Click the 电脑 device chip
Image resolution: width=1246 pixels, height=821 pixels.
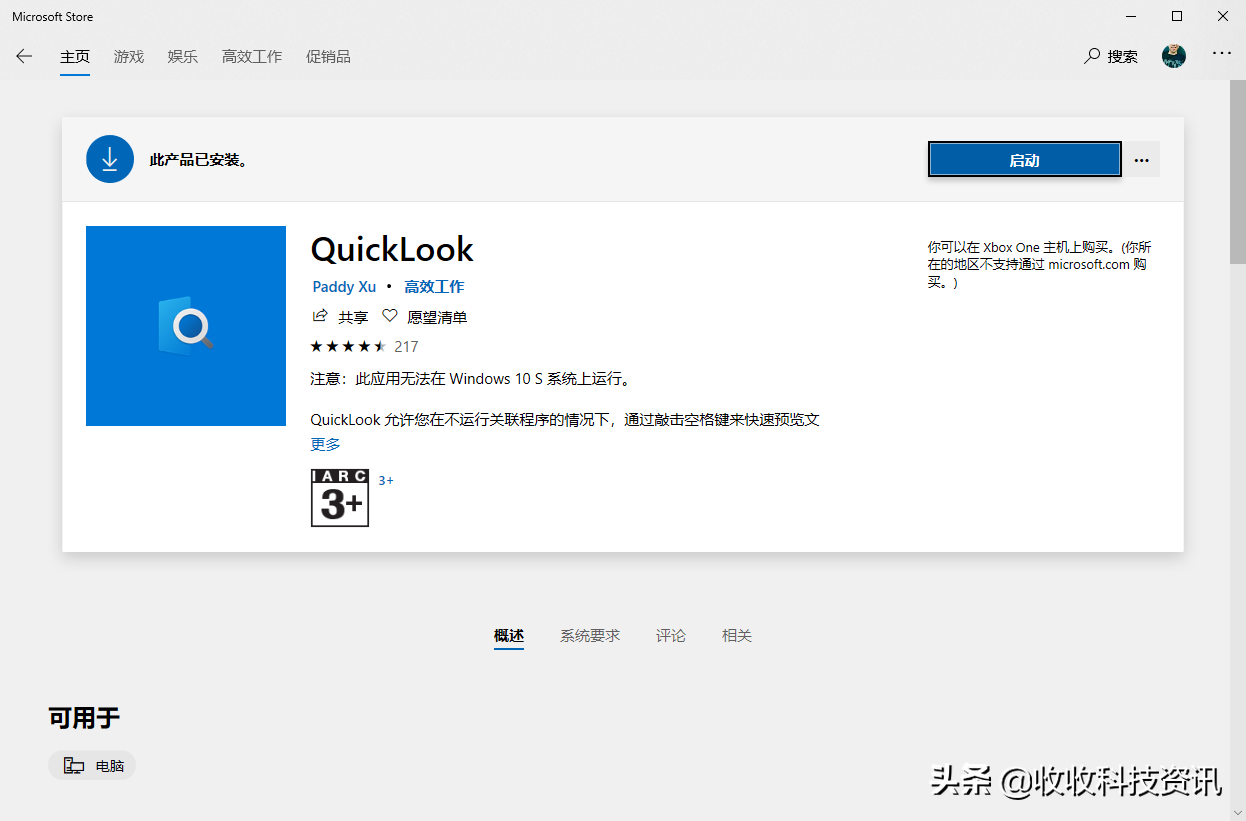tap(91, 766)
